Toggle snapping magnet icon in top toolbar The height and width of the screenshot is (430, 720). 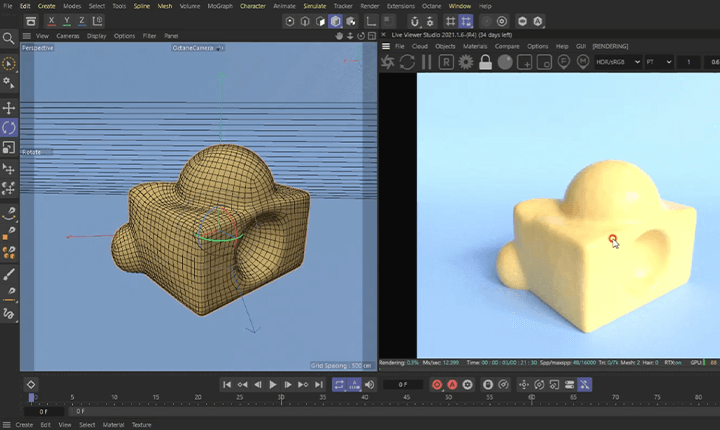click(x=415, y=21)
